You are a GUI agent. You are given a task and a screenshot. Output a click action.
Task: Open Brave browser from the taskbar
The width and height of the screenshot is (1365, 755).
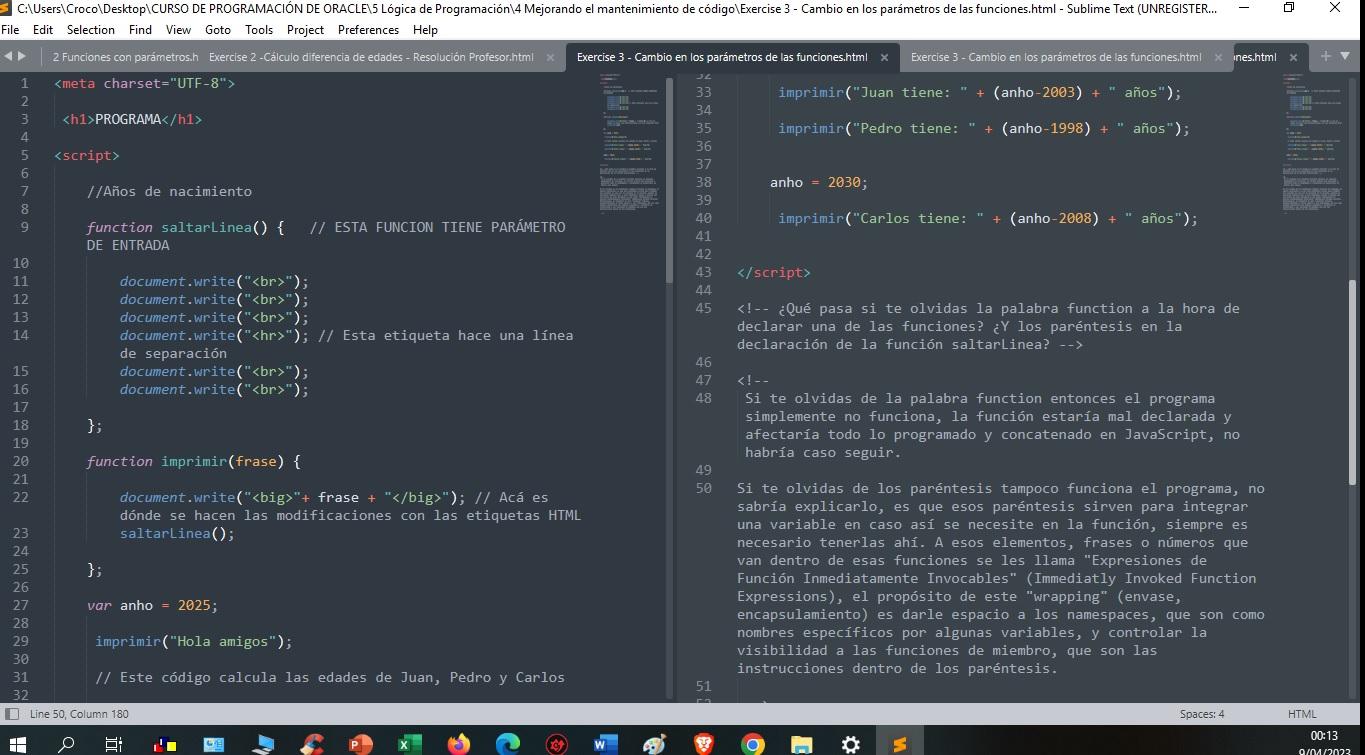(x=704, y=744)
